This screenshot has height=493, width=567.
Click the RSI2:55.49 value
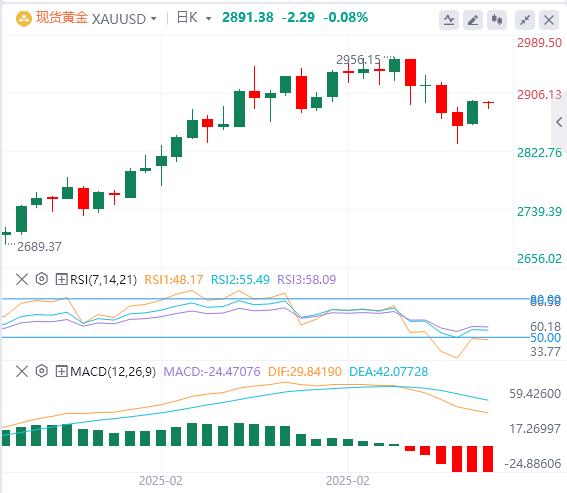(240, 280)
